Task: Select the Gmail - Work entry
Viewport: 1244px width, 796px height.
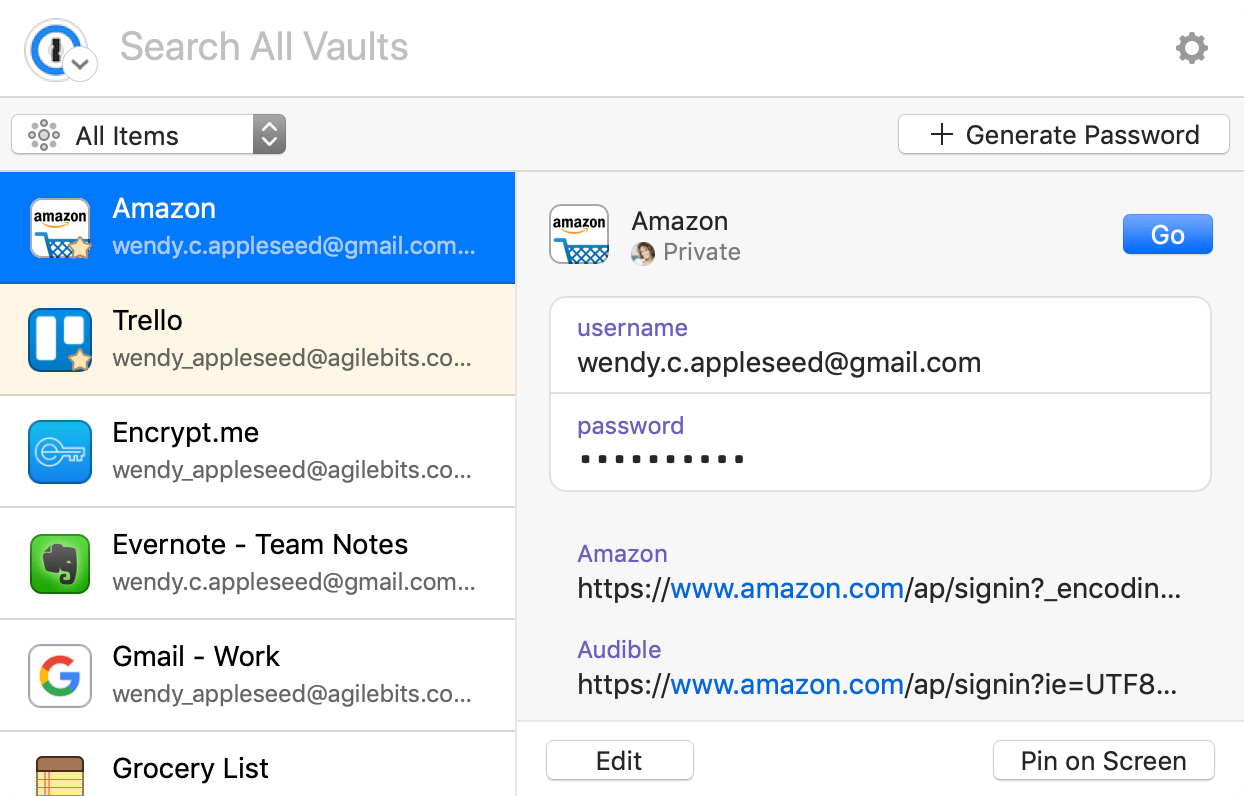Action: tap(257, 675)
